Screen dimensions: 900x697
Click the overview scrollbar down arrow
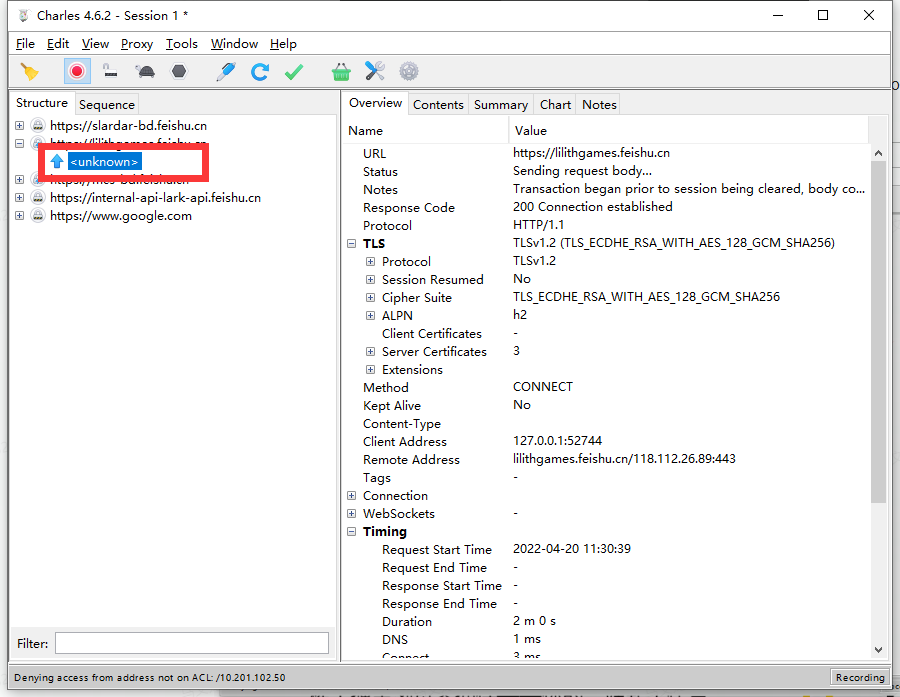click(x=878, y=649)
